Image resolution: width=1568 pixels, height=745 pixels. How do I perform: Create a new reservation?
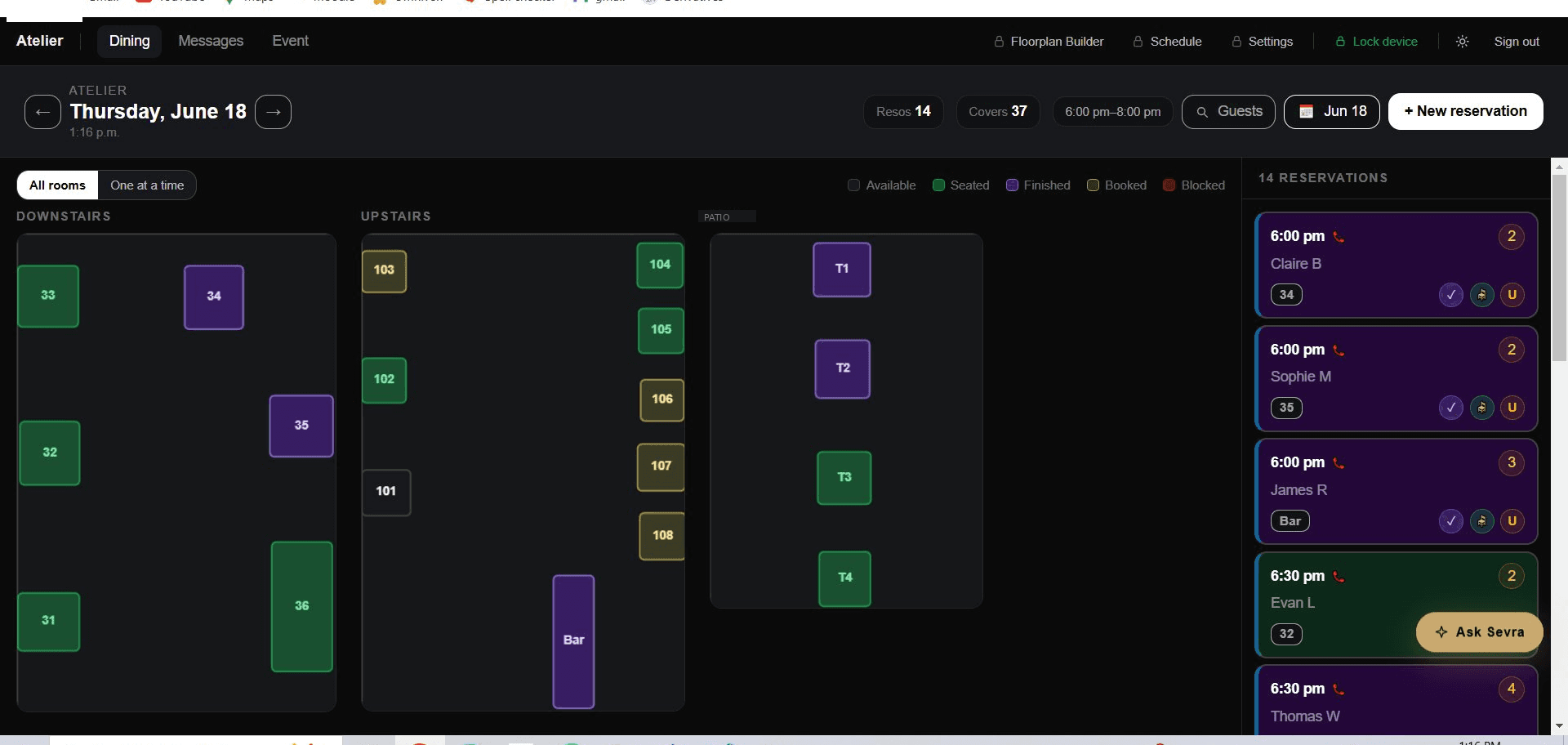[x=1465, y=111]
